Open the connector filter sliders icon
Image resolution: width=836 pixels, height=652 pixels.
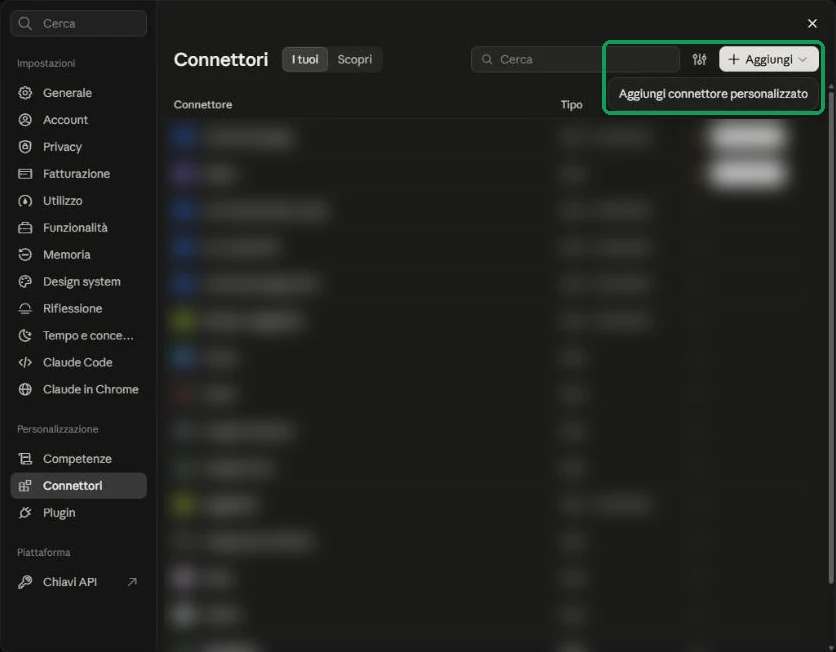tap(700, 59)
